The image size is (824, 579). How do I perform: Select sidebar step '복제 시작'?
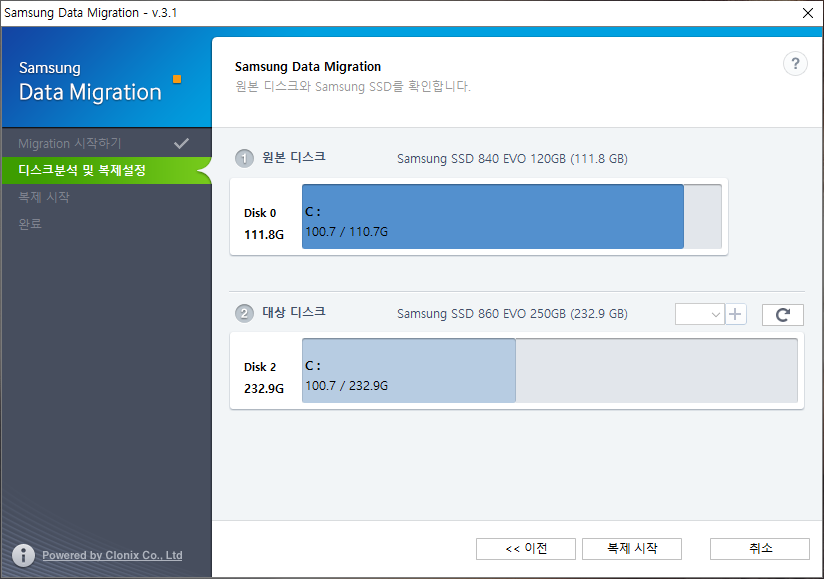pos(107,197)
